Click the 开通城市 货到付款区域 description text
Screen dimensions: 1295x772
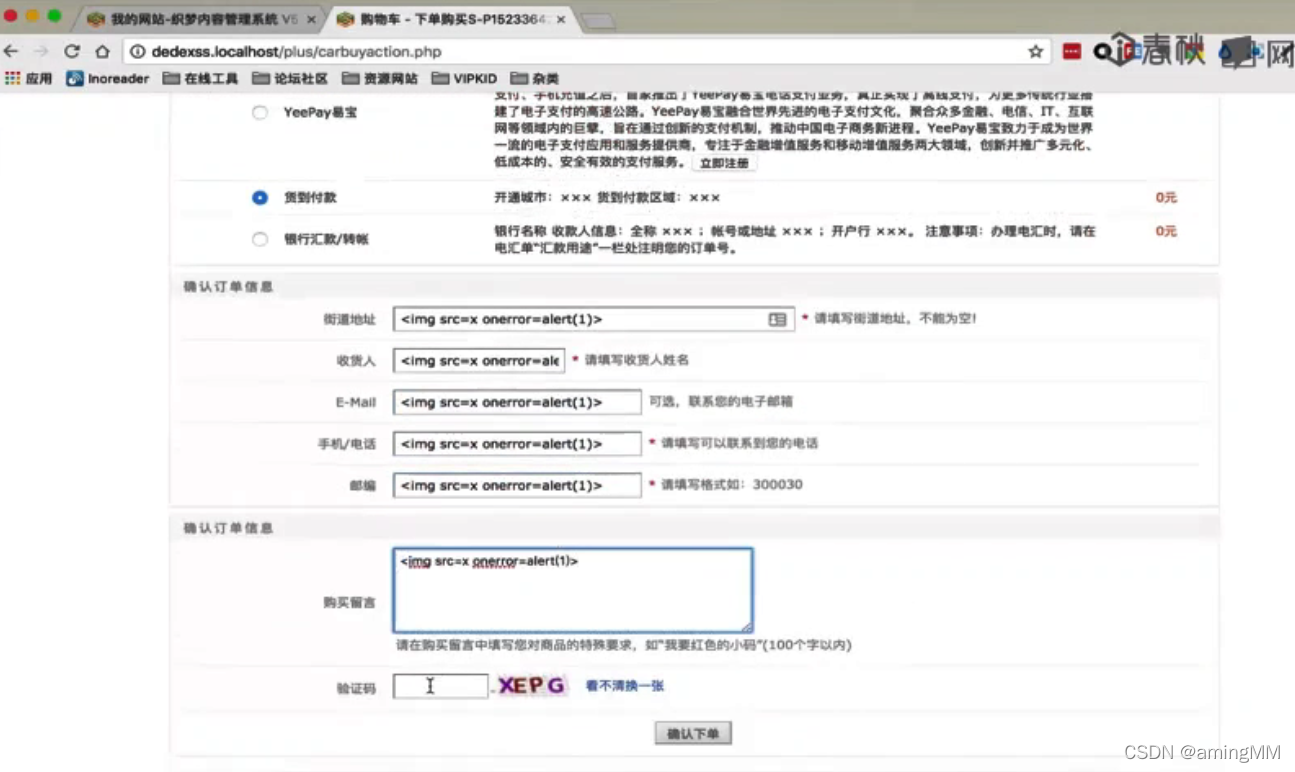(x=607, y=198)
